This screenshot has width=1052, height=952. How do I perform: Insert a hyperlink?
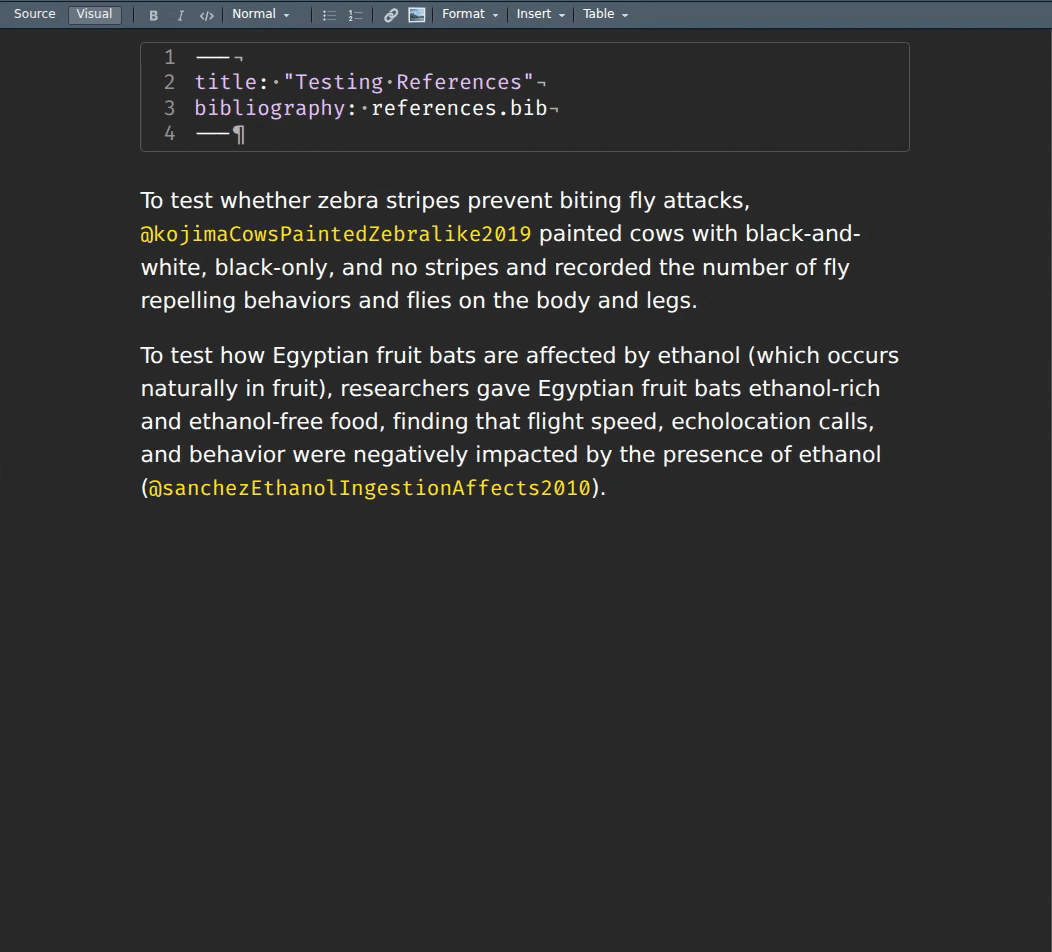tap(391, 14)
